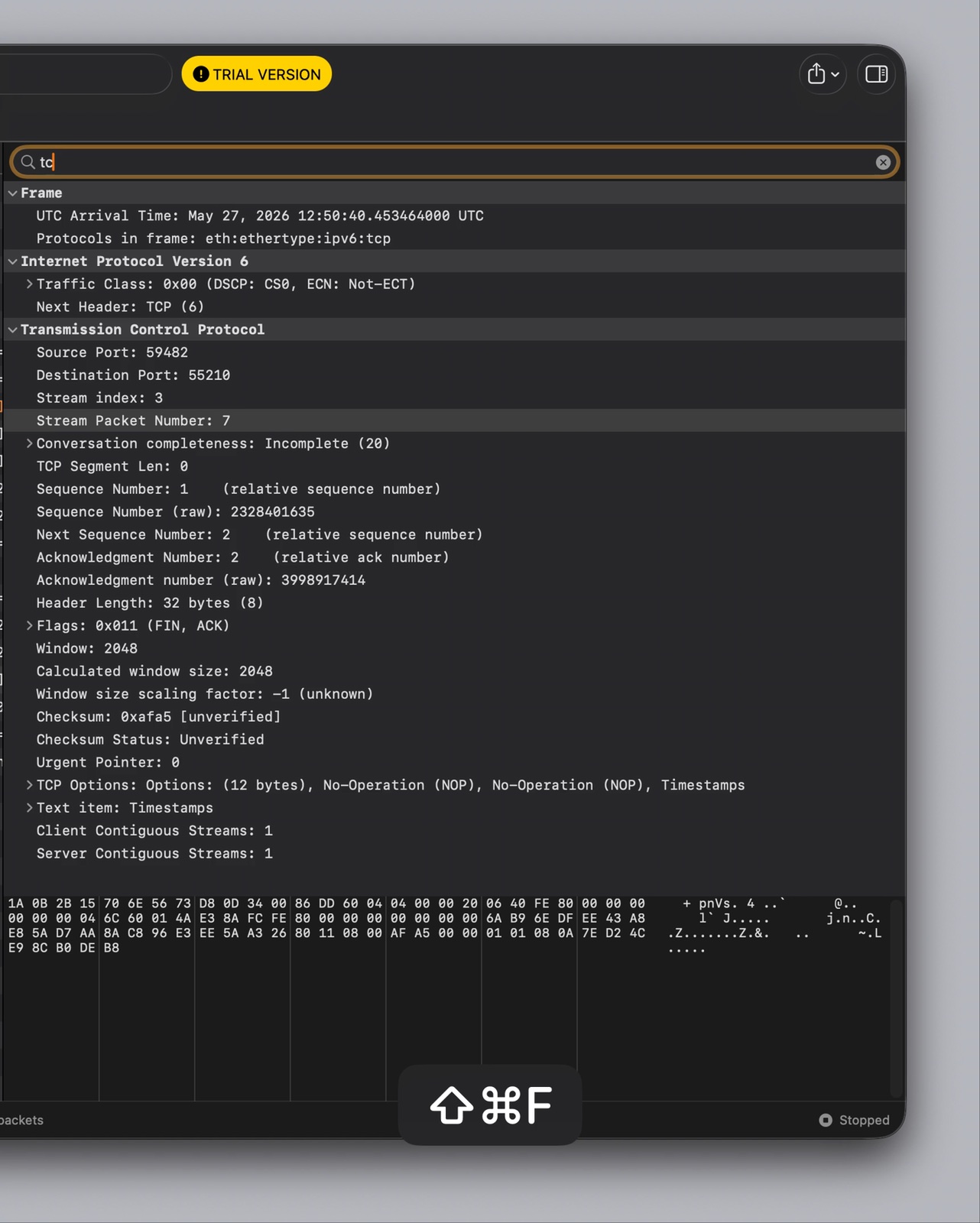Collapse Internet Protocol Version 6 section
The width and height of the screenshot is (980, 1223).
coord(12,261)
